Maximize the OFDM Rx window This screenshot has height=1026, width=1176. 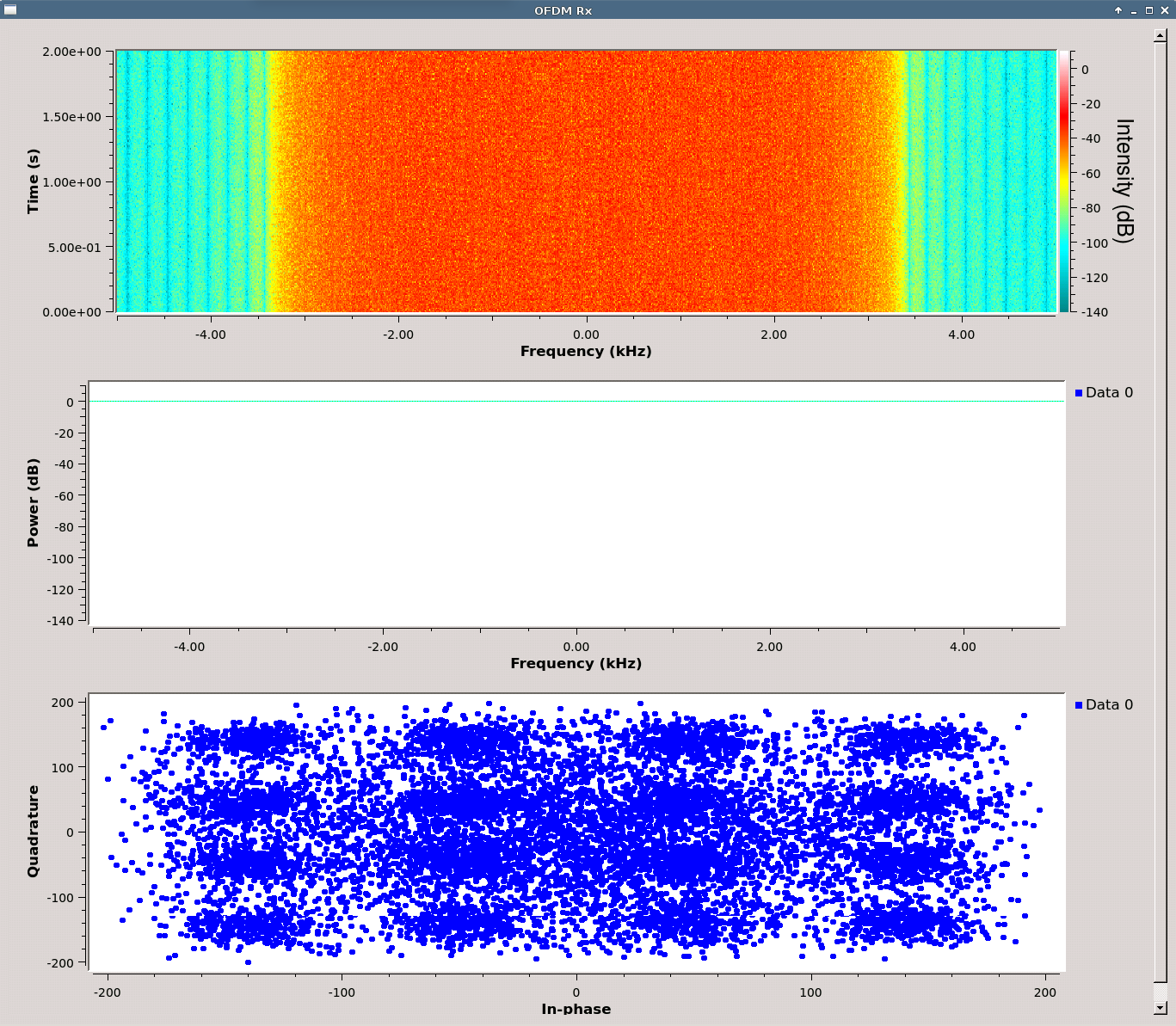1148,10
